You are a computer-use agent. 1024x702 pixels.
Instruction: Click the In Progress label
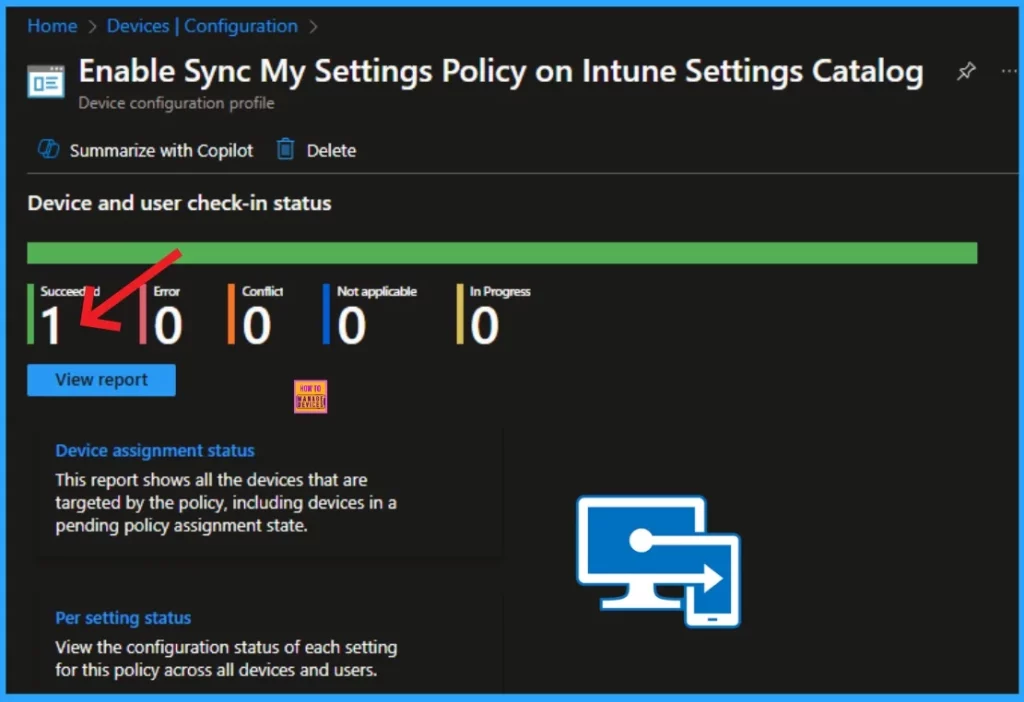[500, 291]
